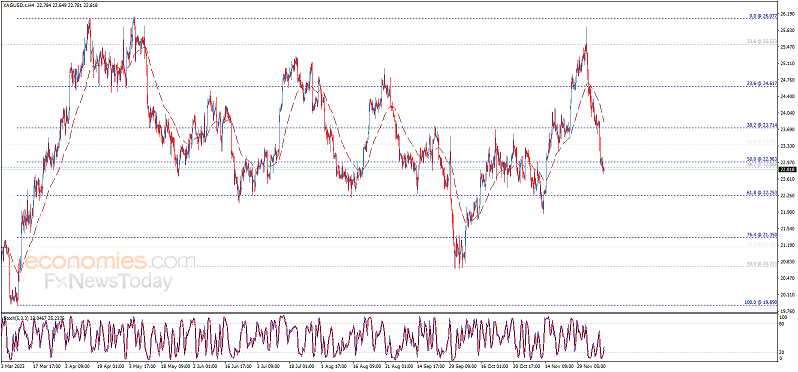The height and width of the screenshot is (372, 798).
Task: Click the 21.900 price axis value
Action: click(x=787, y=212)
